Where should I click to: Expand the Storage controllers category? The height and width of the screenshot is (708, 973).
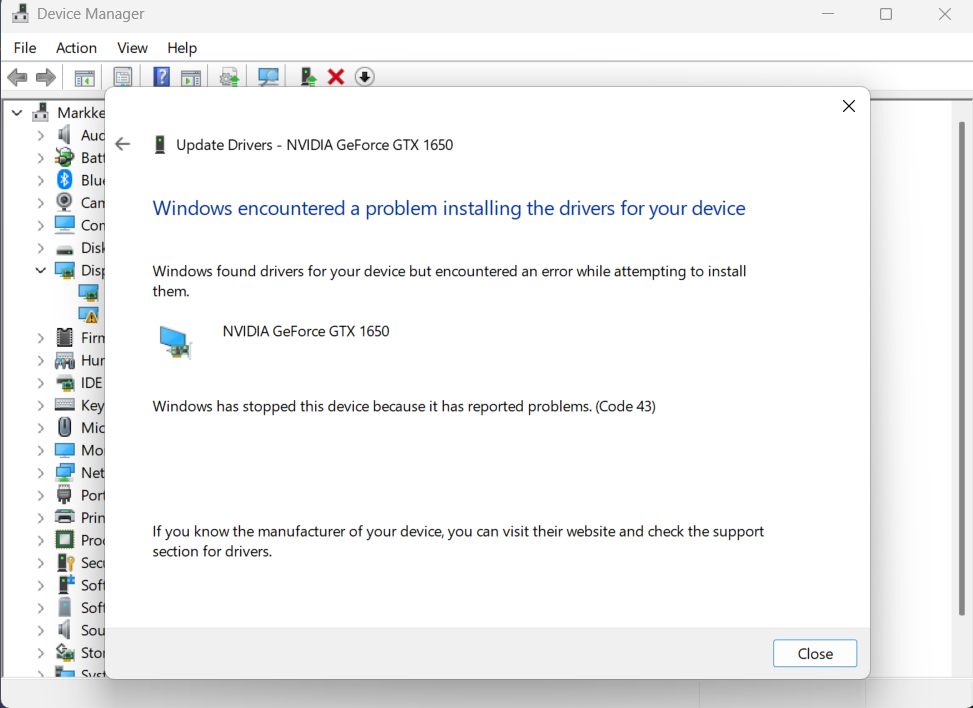point(40,652)
